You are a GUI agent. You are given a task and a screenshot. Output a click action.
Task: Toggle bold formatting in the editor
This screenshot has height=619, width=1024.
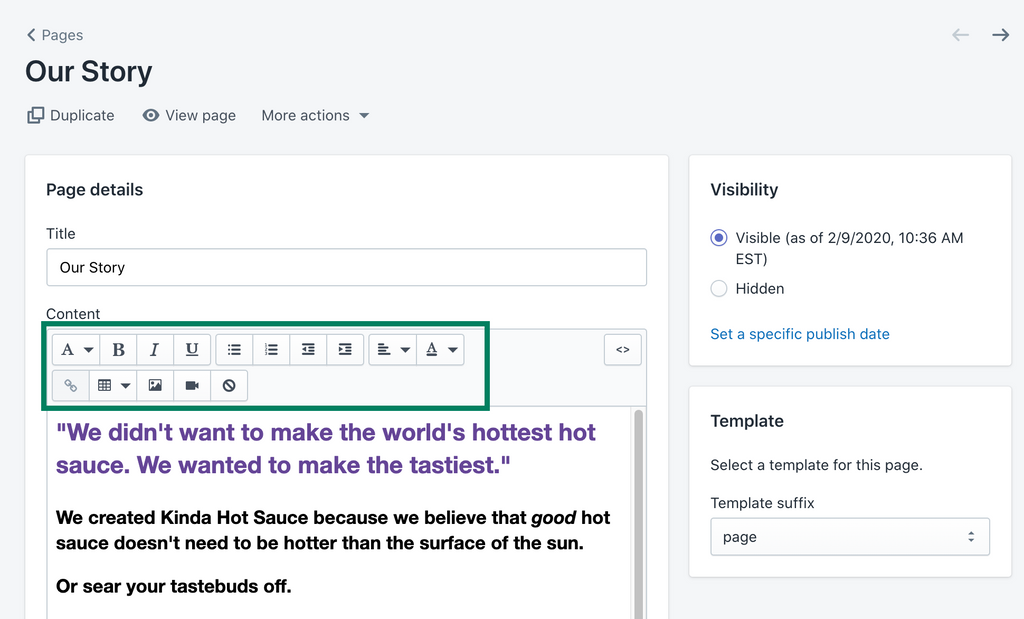118,350
